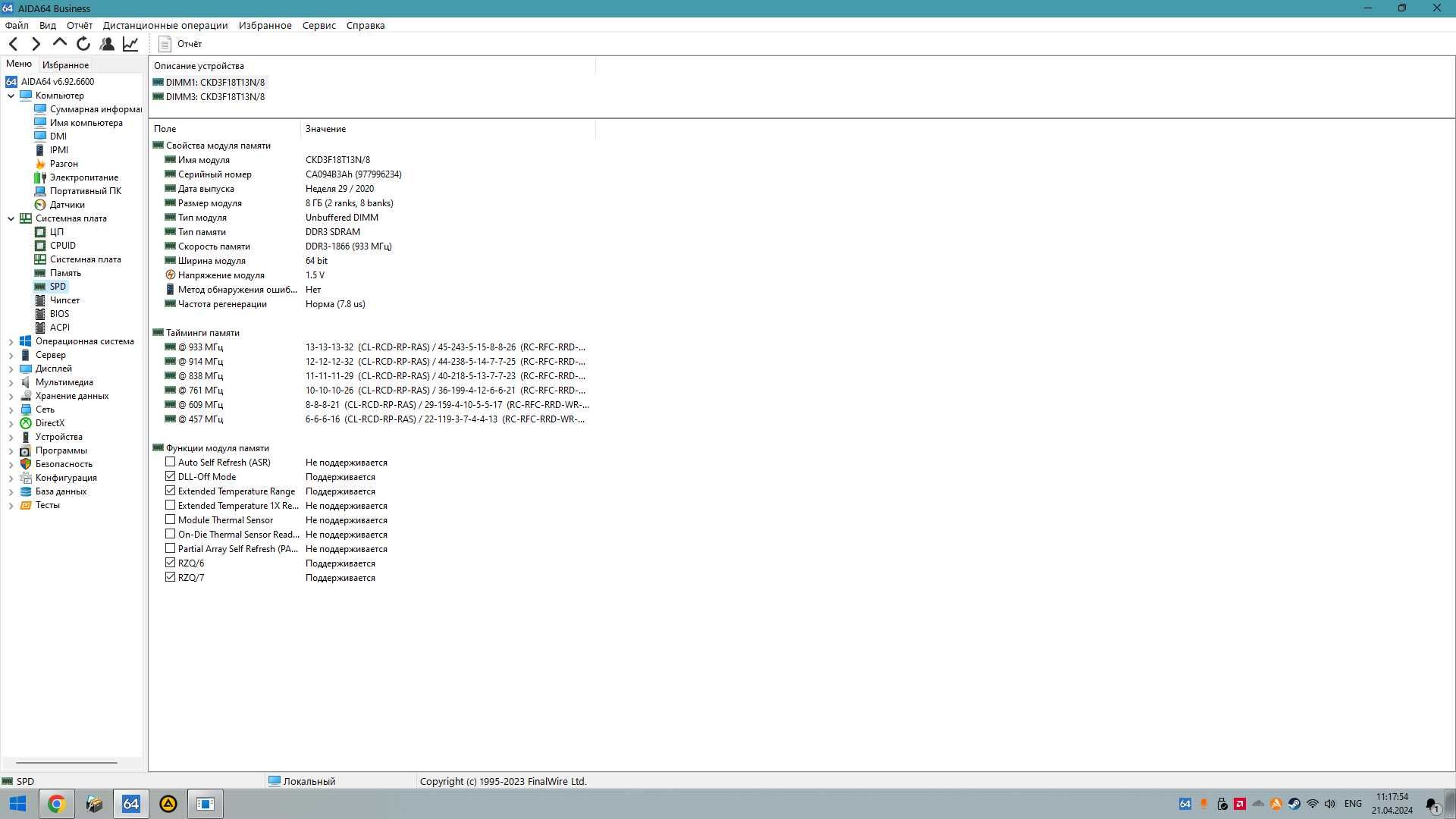The height and width of the screenshot is (819, 1456).
Task: Toggle Extended Temperature 1X Refresh checkbox
Action: point(170,505)
